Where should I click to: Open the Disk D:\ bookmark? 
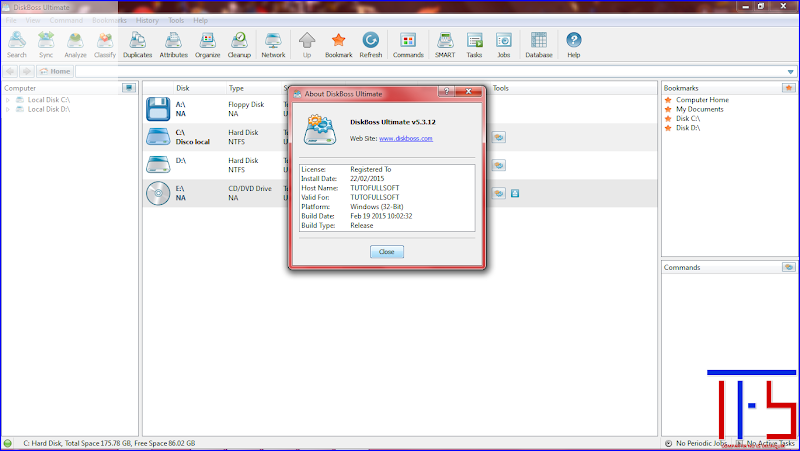tap(688, 128)
